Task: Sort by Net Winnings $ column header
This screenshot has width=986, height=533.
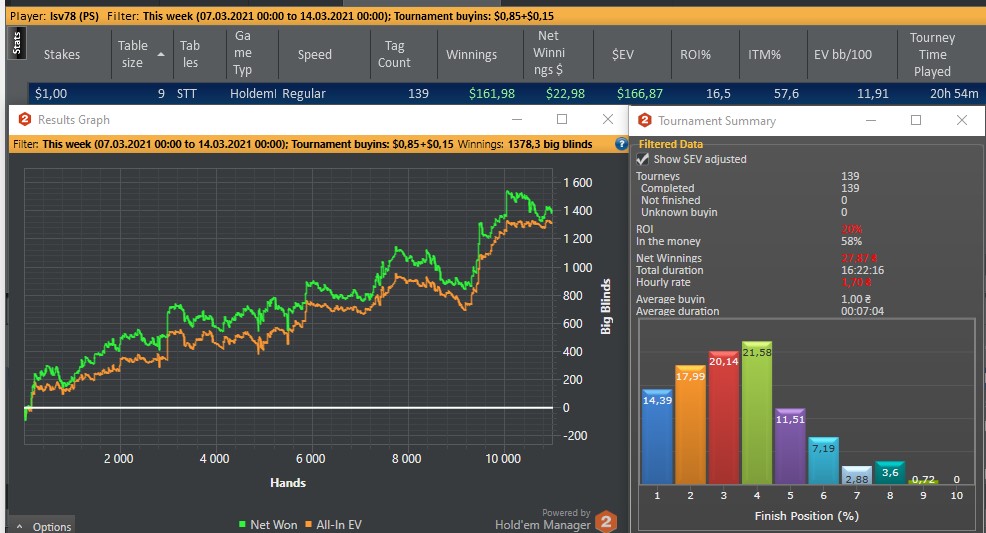Action: coord(549,53)
